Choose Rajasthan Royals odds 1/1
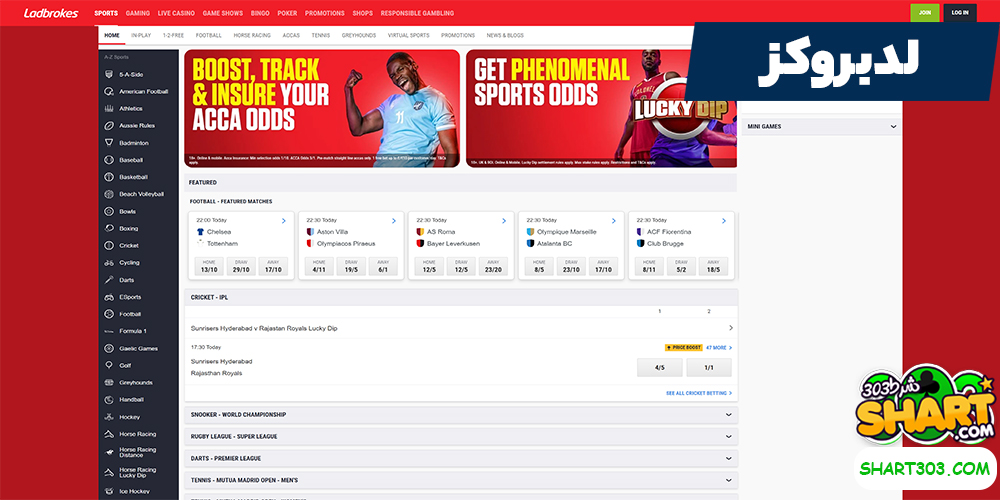Screen dimensions: 1000x500 [709, 367]
